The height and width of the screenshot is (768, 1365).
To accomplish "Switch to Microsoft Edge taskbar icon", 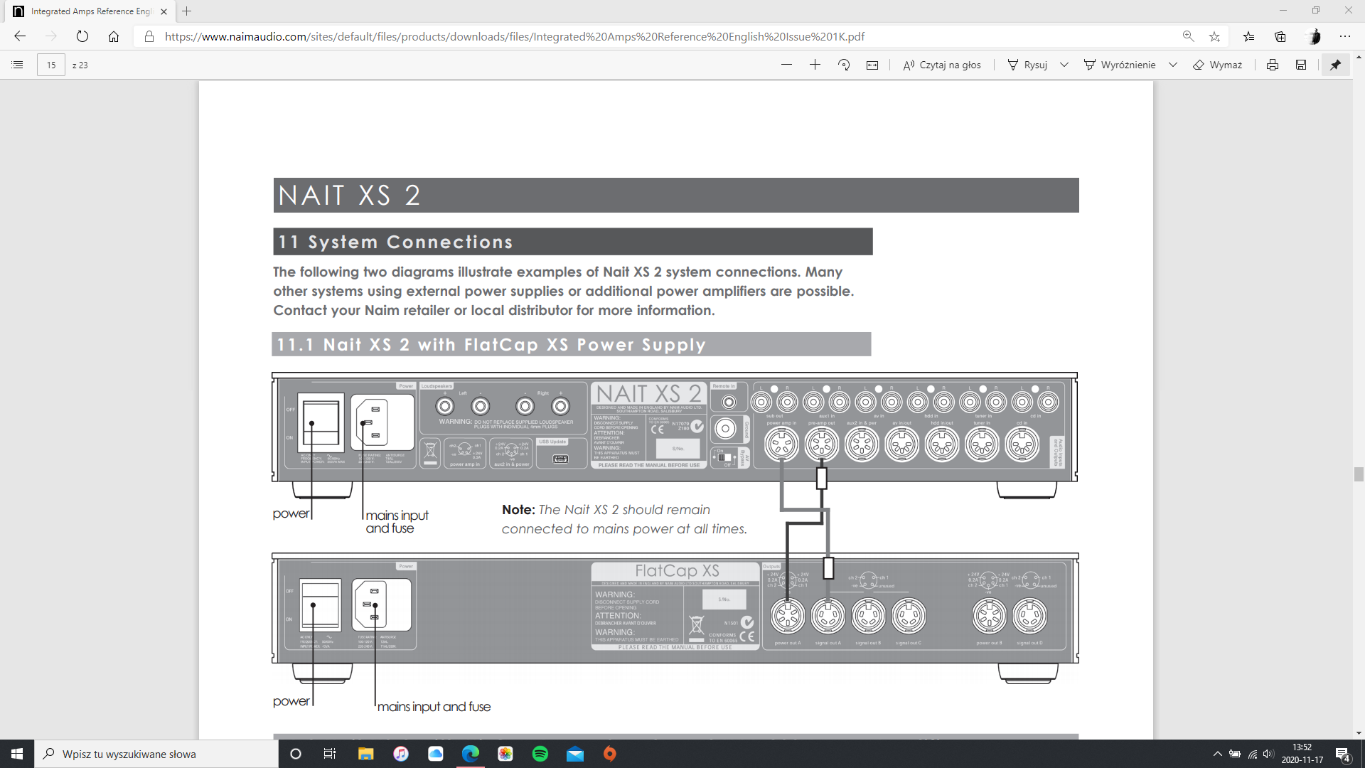I will coord(470,753).
